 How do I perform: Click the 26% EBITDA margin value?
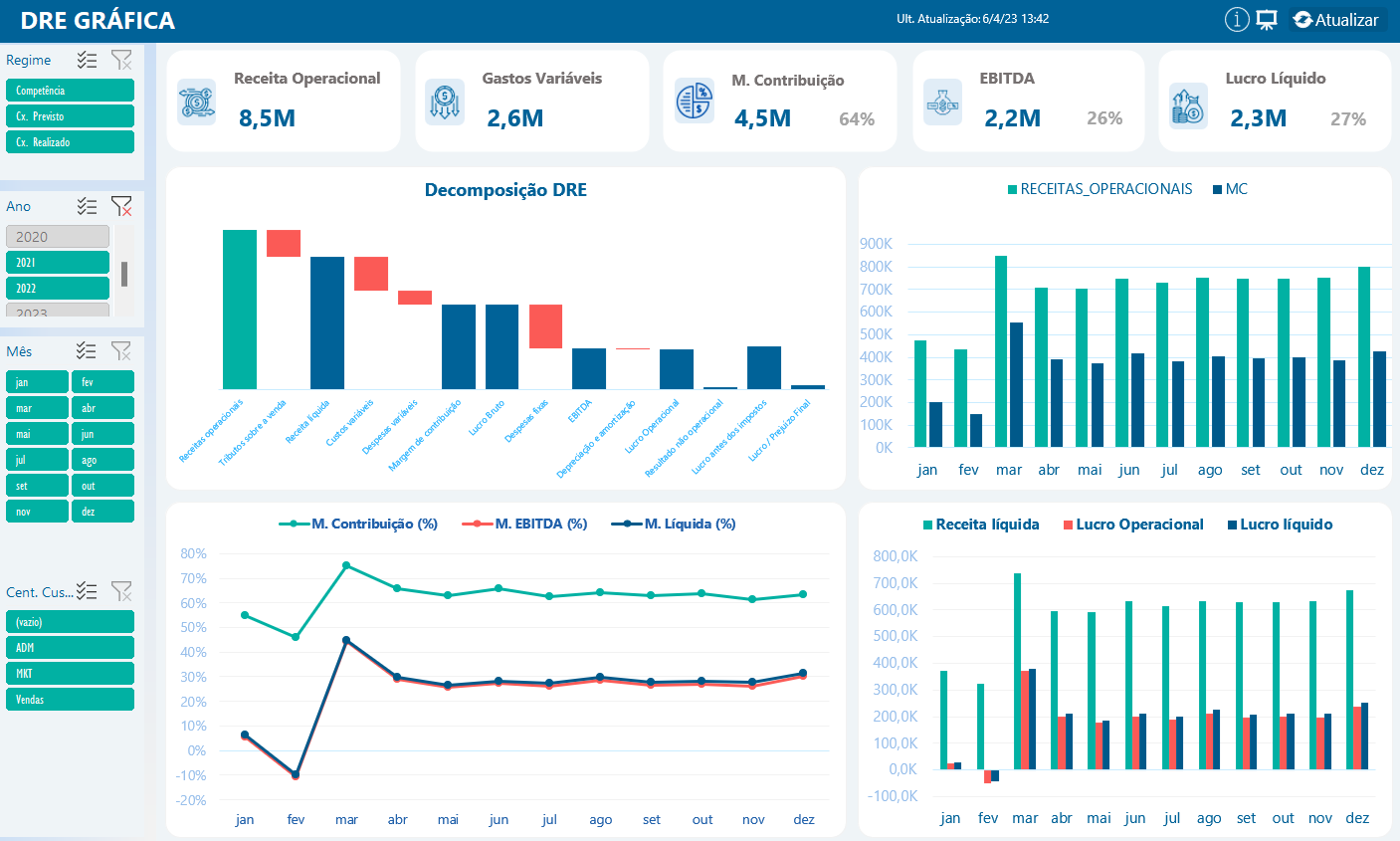point(1104,118)
